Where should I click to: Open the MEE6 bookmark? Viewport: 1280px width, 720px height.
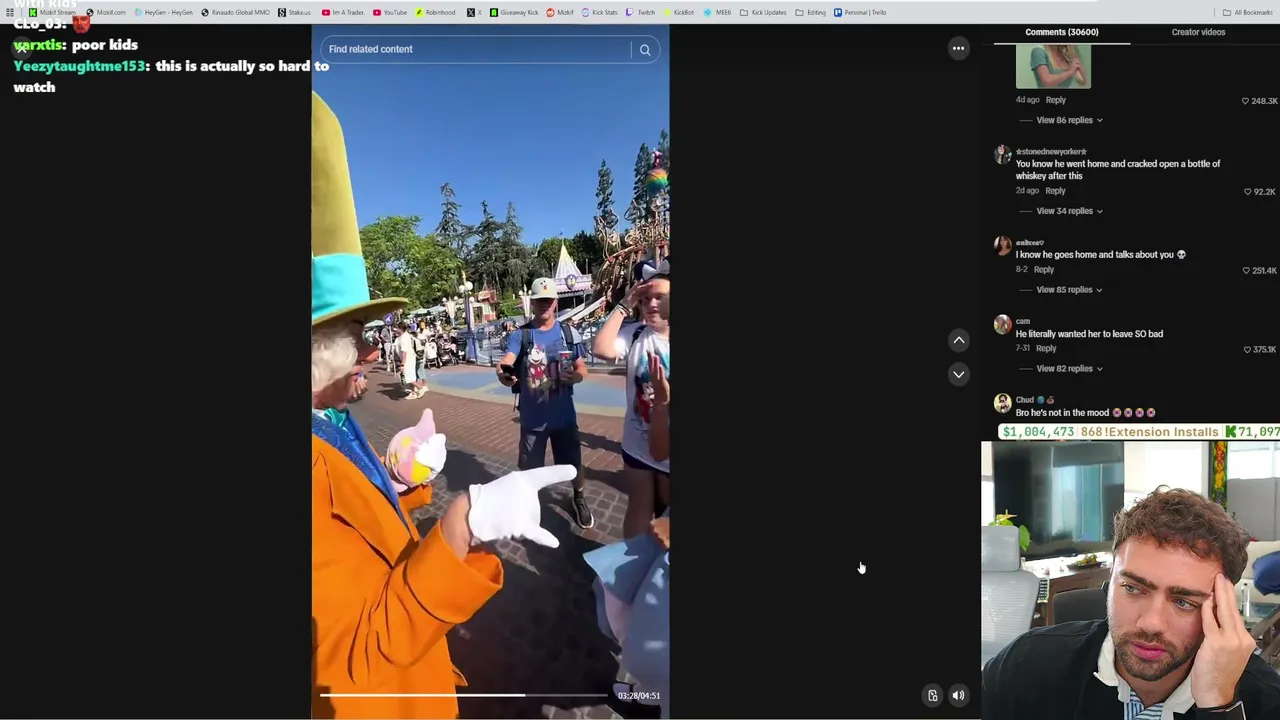pos(717,12)
